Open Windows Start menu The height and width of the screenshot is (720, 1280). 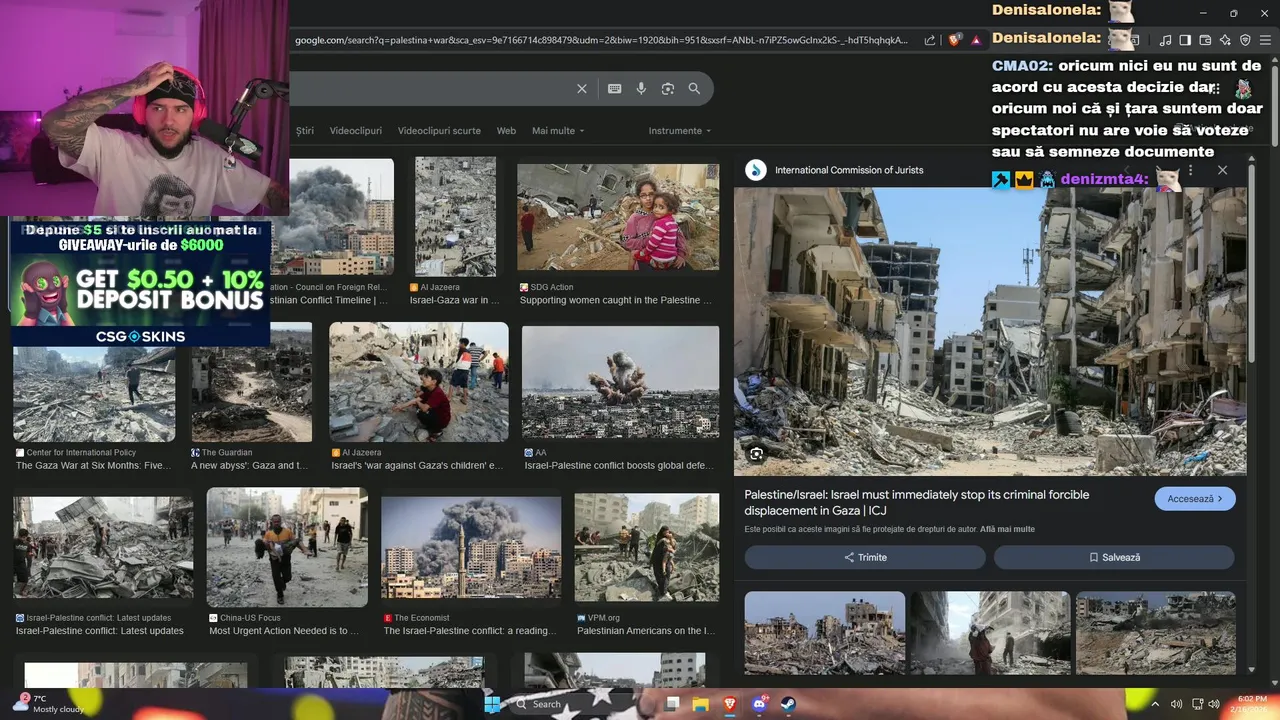492,704
